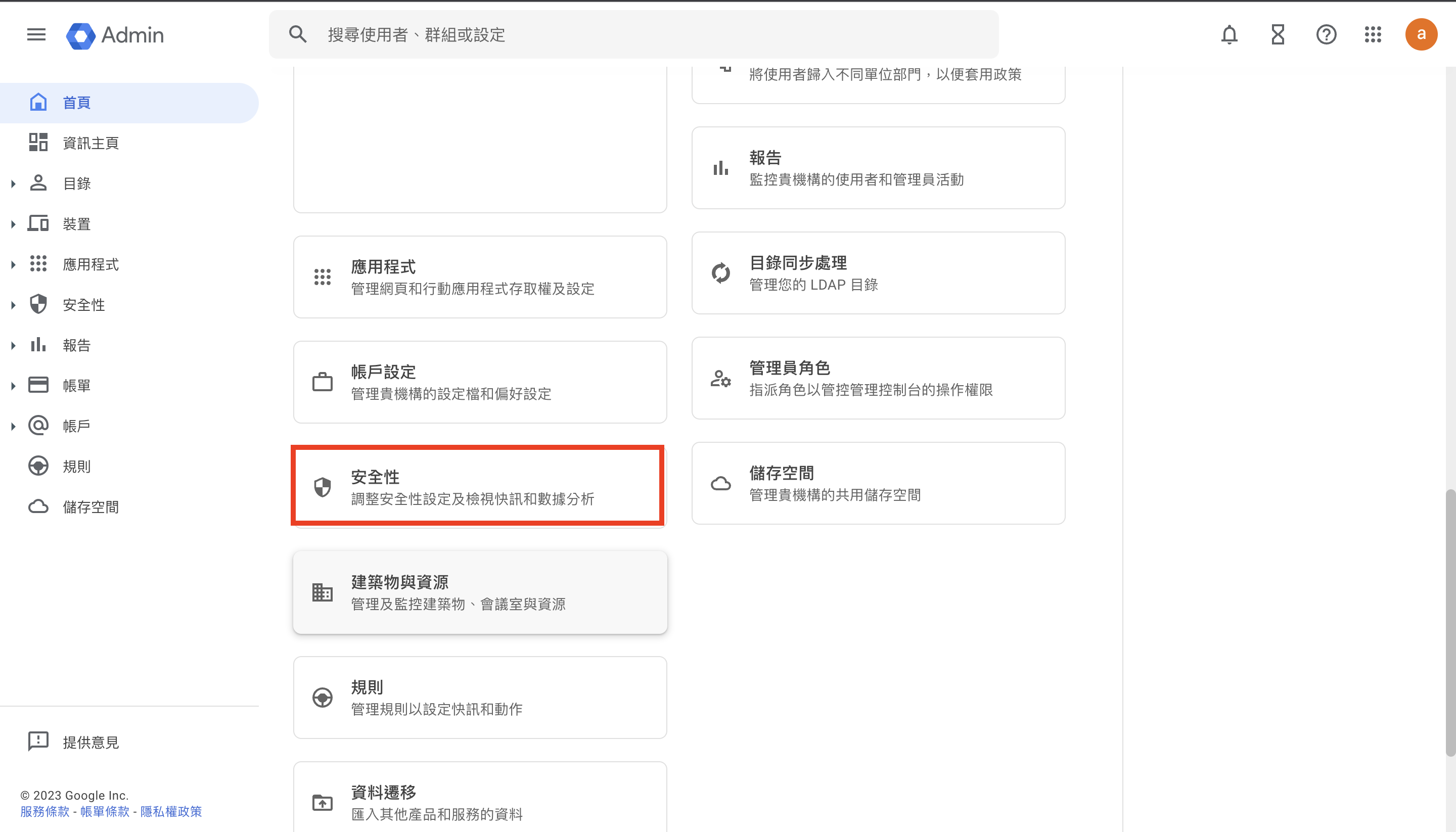Open the Google apps grid launcher
Viewport: 1456px width, 832px height.
[x=1373, y=35]
